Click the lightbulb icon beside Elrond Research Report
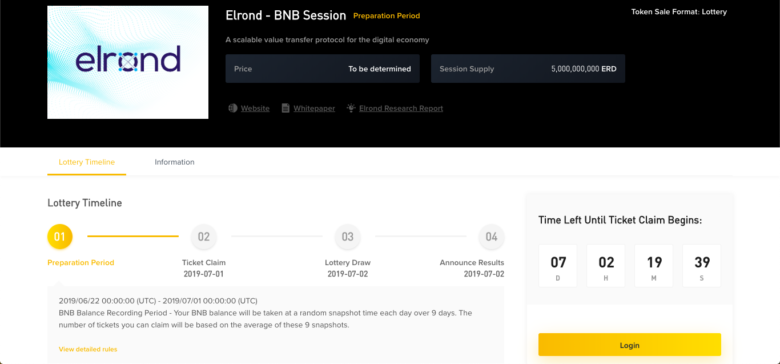Viewport: 780px width, 364px height. [351, 108]
